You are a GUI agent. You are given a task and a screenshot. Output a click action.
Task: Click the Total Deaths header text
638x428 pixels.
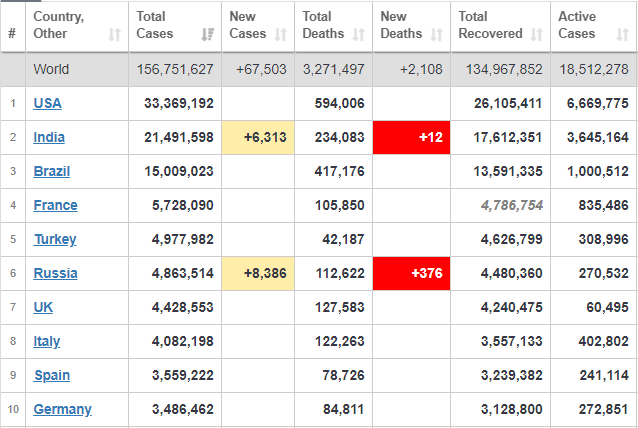[x=323, y=25]
